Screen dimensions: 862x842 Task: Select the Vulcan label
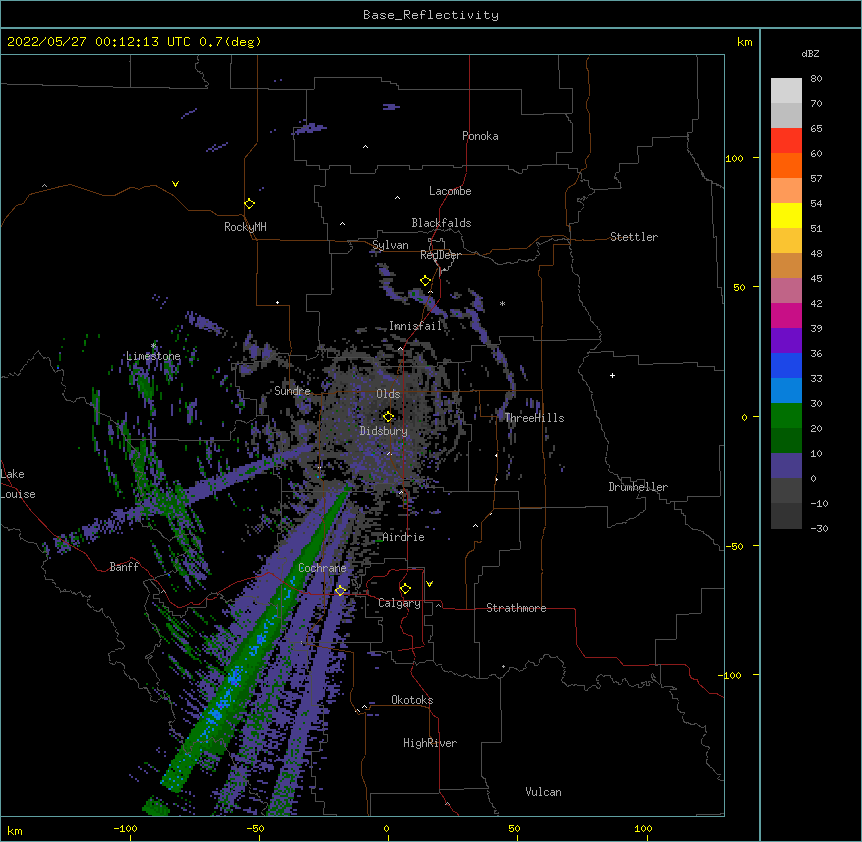click(x=543, y=792)
